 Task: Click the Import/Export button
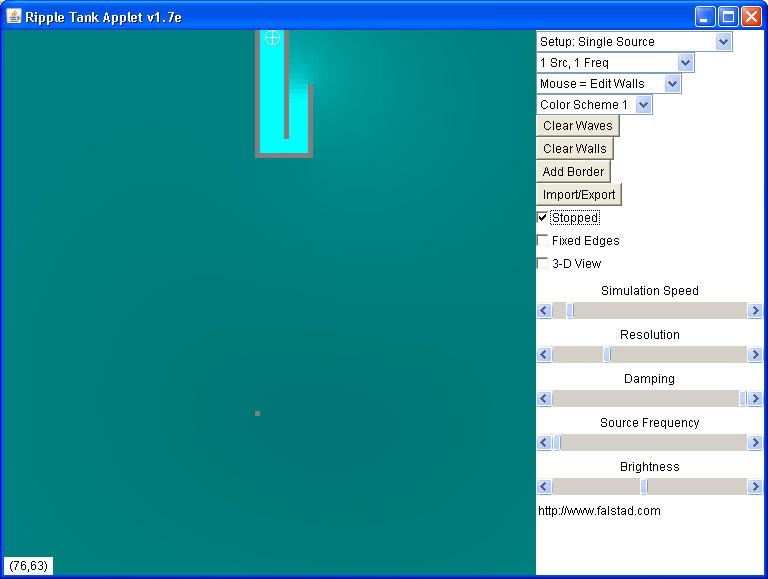pyautogui.click(x=579, y=195)
